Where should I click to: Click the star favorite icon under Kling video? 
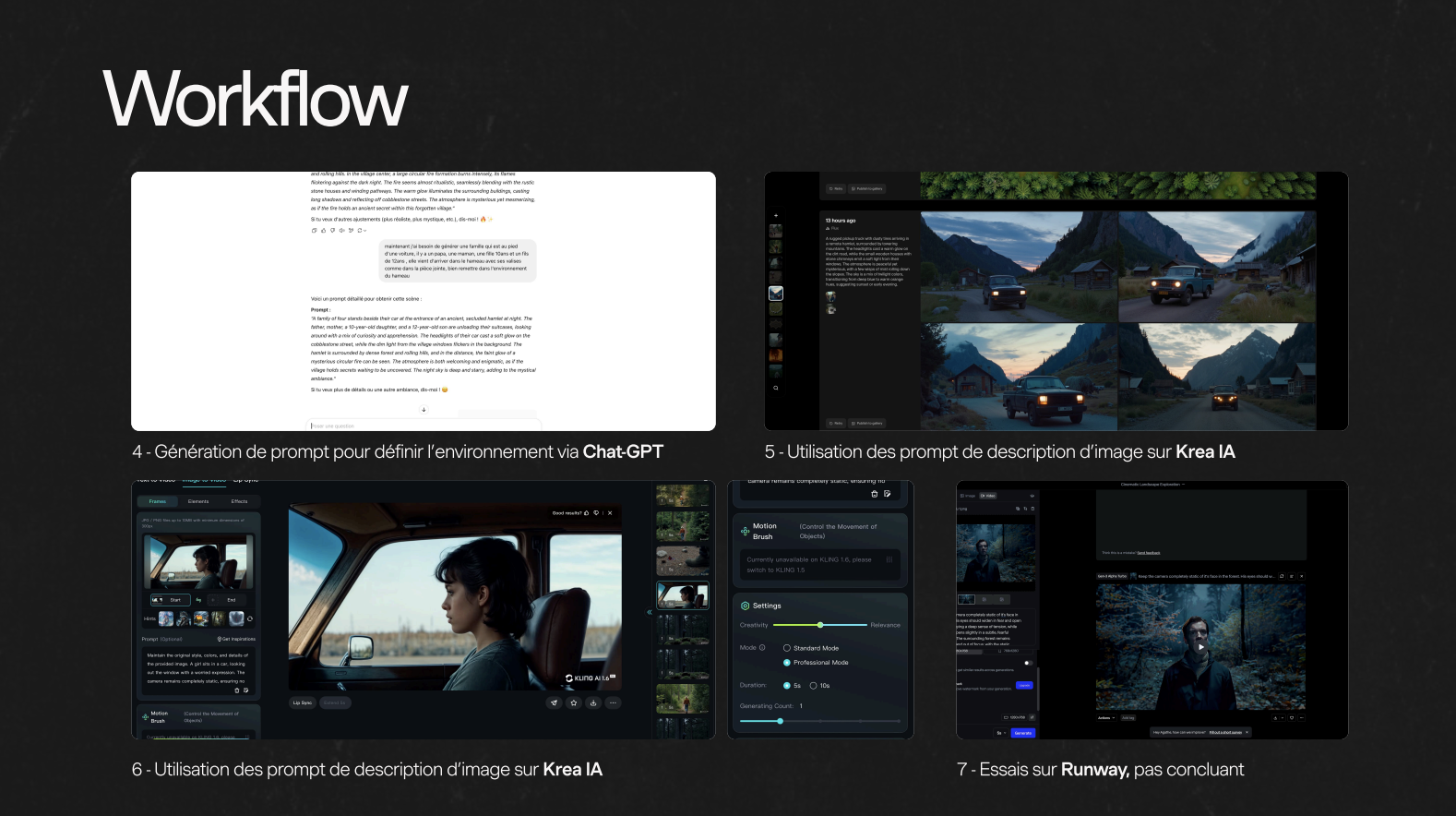tap(574, 702)
